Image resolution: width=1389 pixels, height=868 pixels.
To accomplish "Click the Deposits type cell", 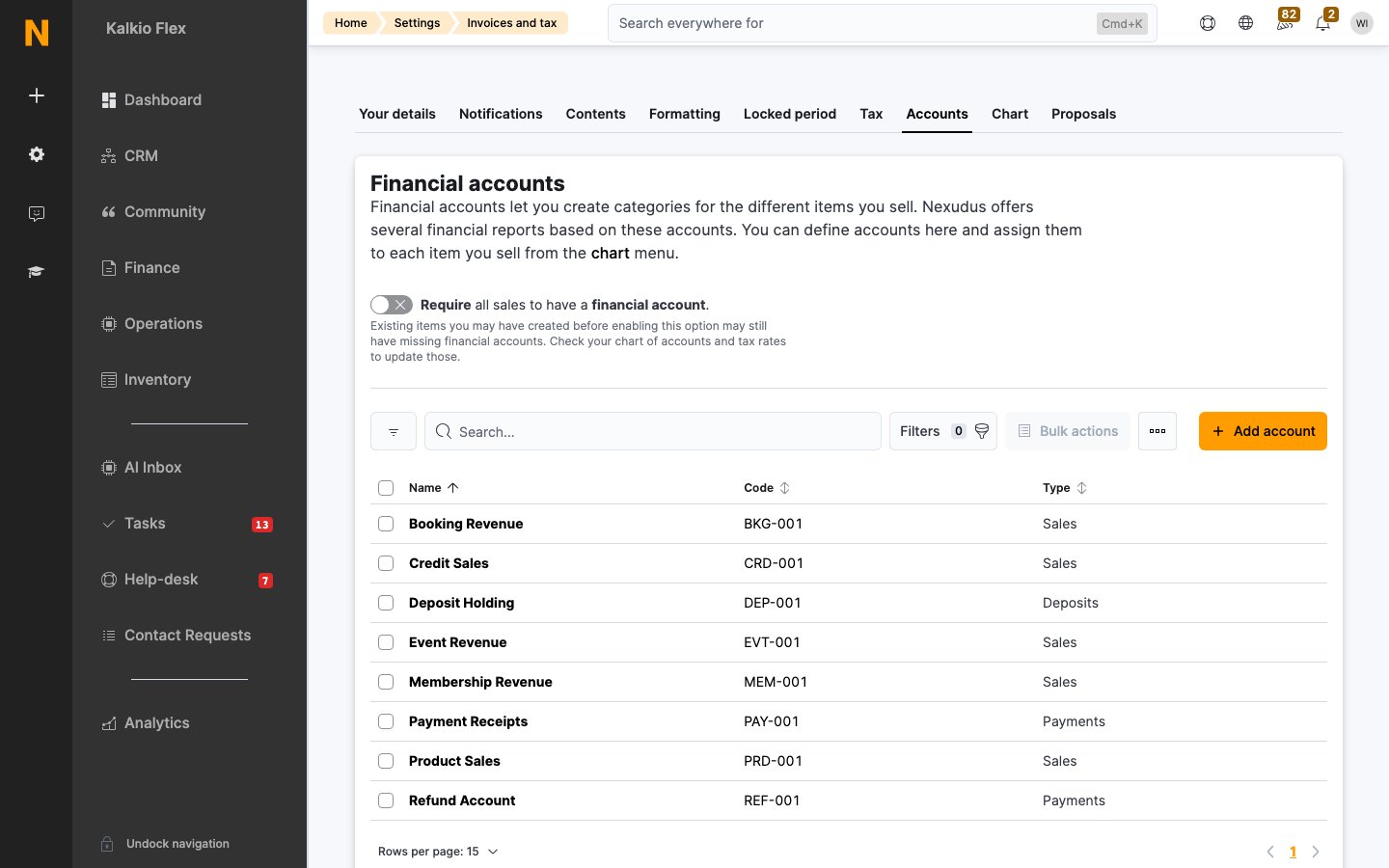I will pyautogui.click(x=1071, y=603).
